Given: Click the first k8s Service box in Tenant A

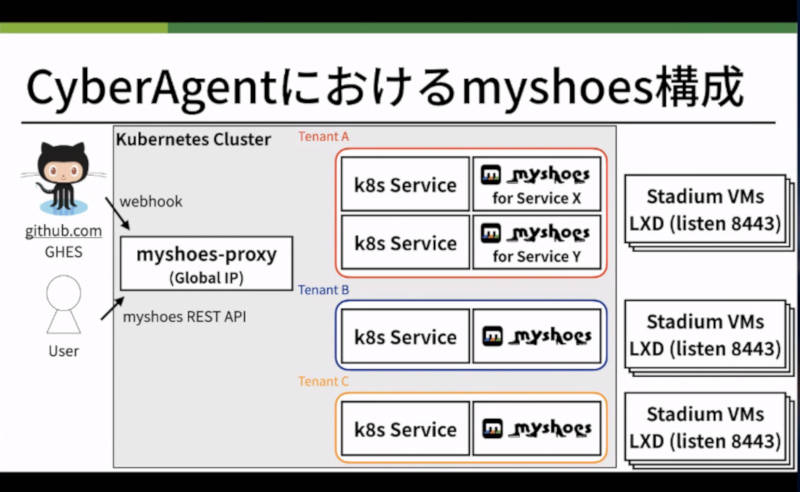Looking at the screenshot, I should 405,184.
